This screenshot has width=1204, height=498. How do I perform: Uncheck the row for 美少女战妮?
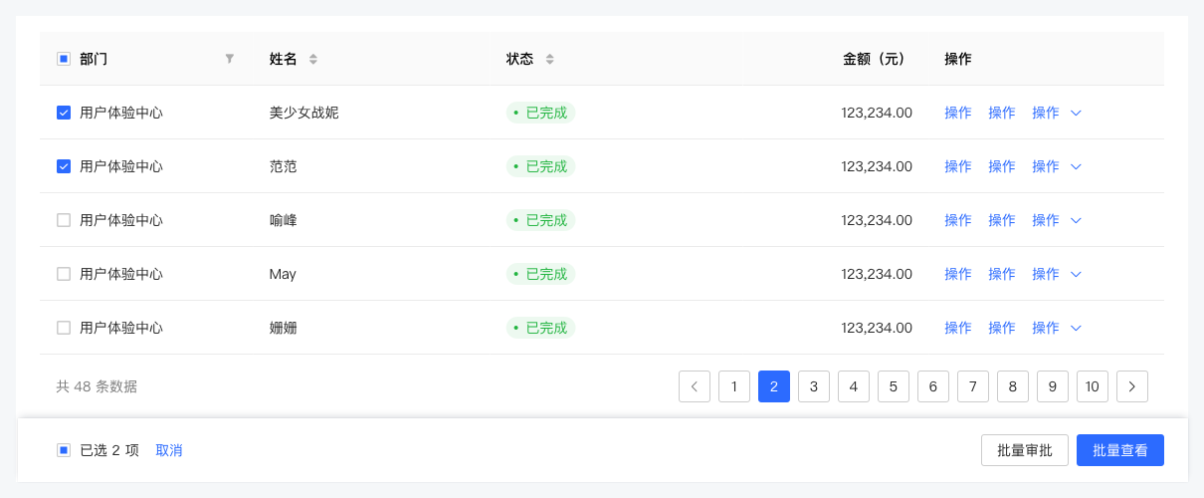coord(64,113)
